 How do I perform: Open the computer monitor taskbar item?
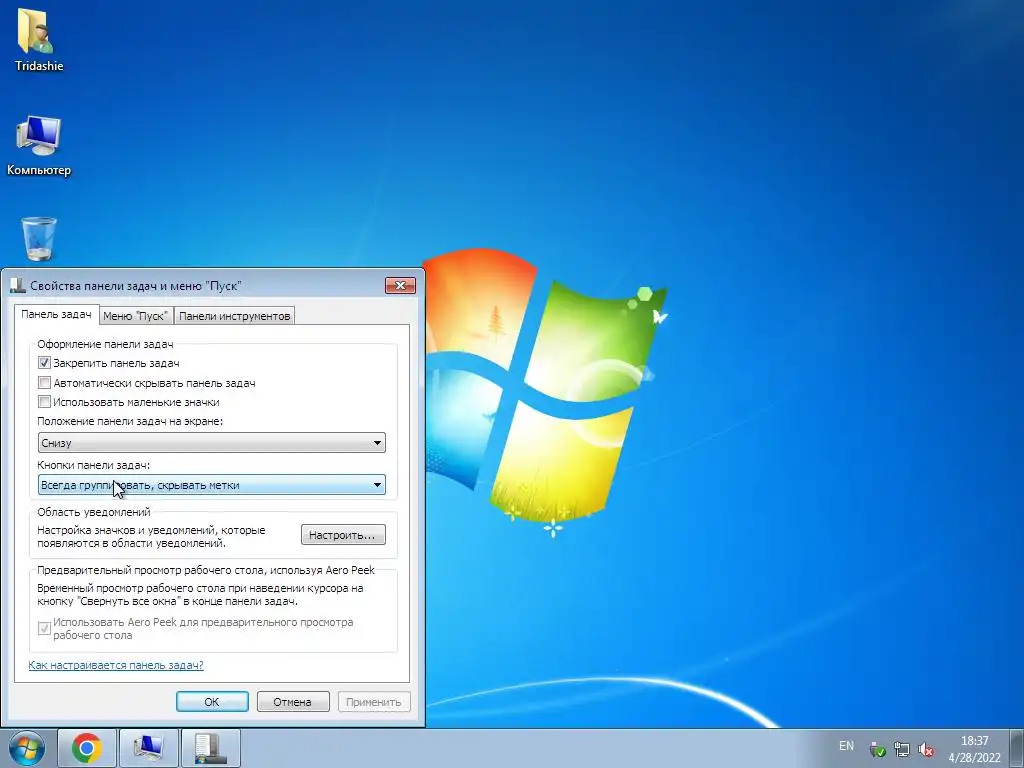click(148, 748)
